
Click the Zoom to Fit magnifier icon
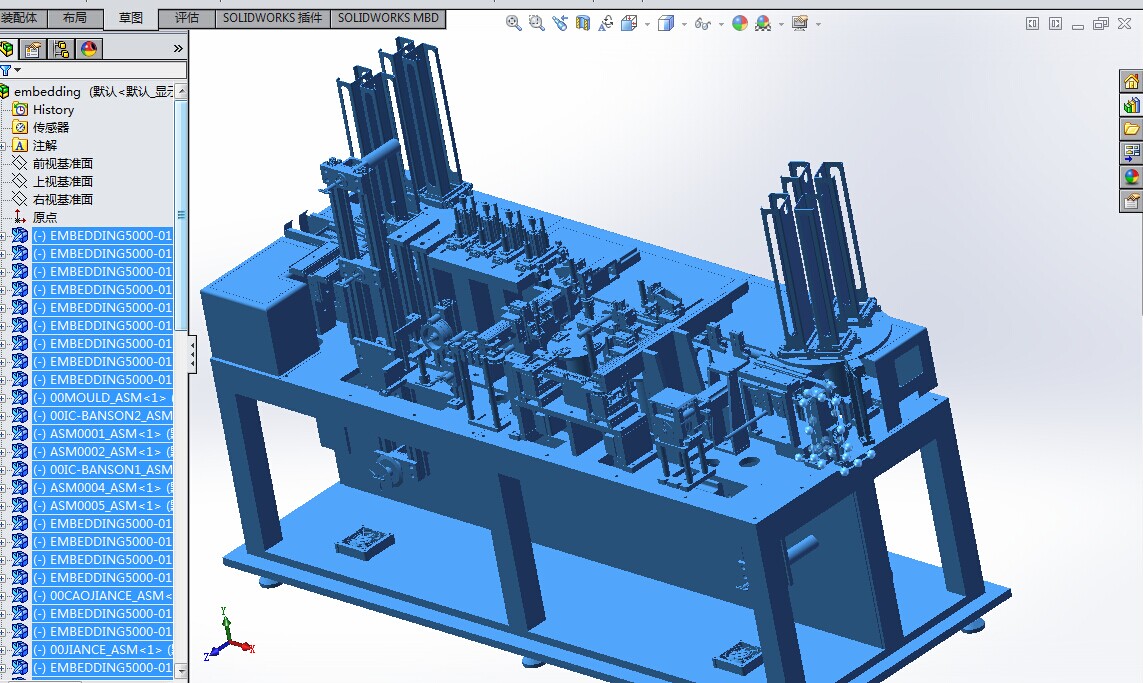pos(514,23)
